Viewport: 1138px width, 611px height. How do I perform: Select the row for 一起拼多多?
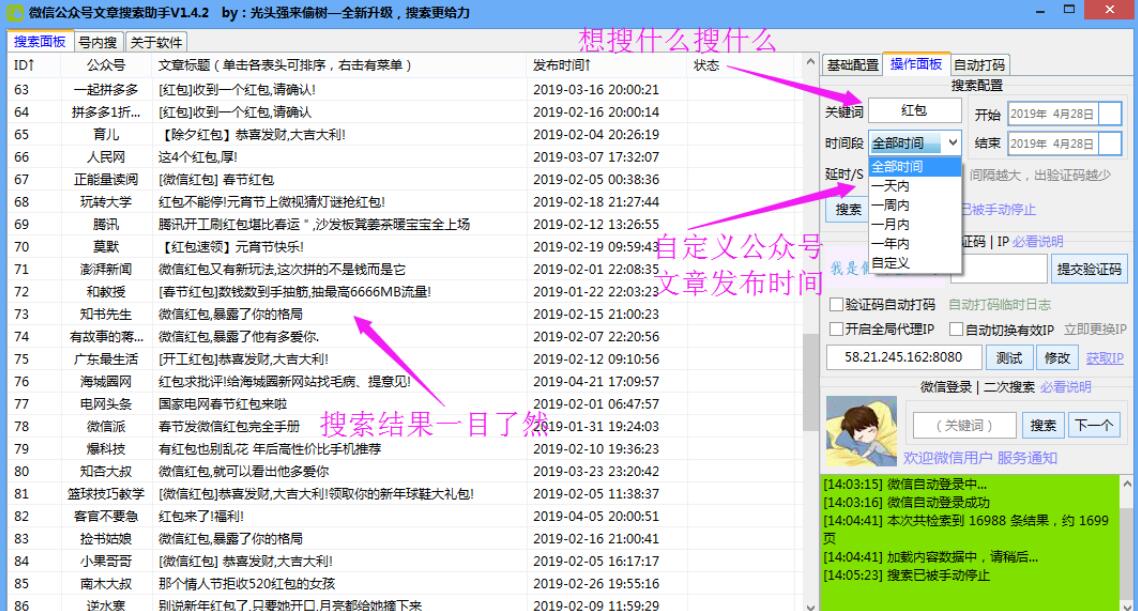coord(406,90)
